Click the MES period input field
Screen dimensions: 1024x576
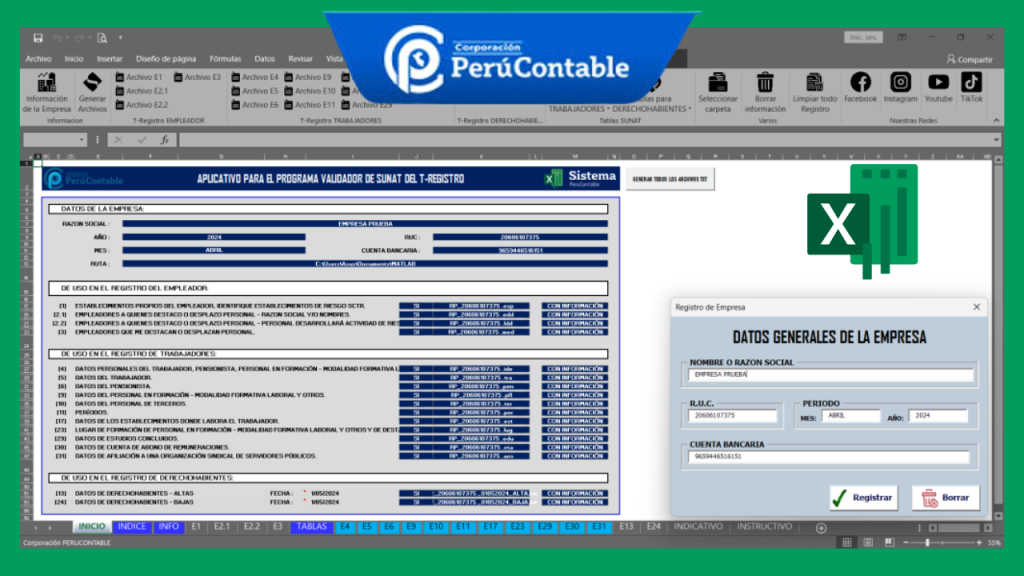850,415
